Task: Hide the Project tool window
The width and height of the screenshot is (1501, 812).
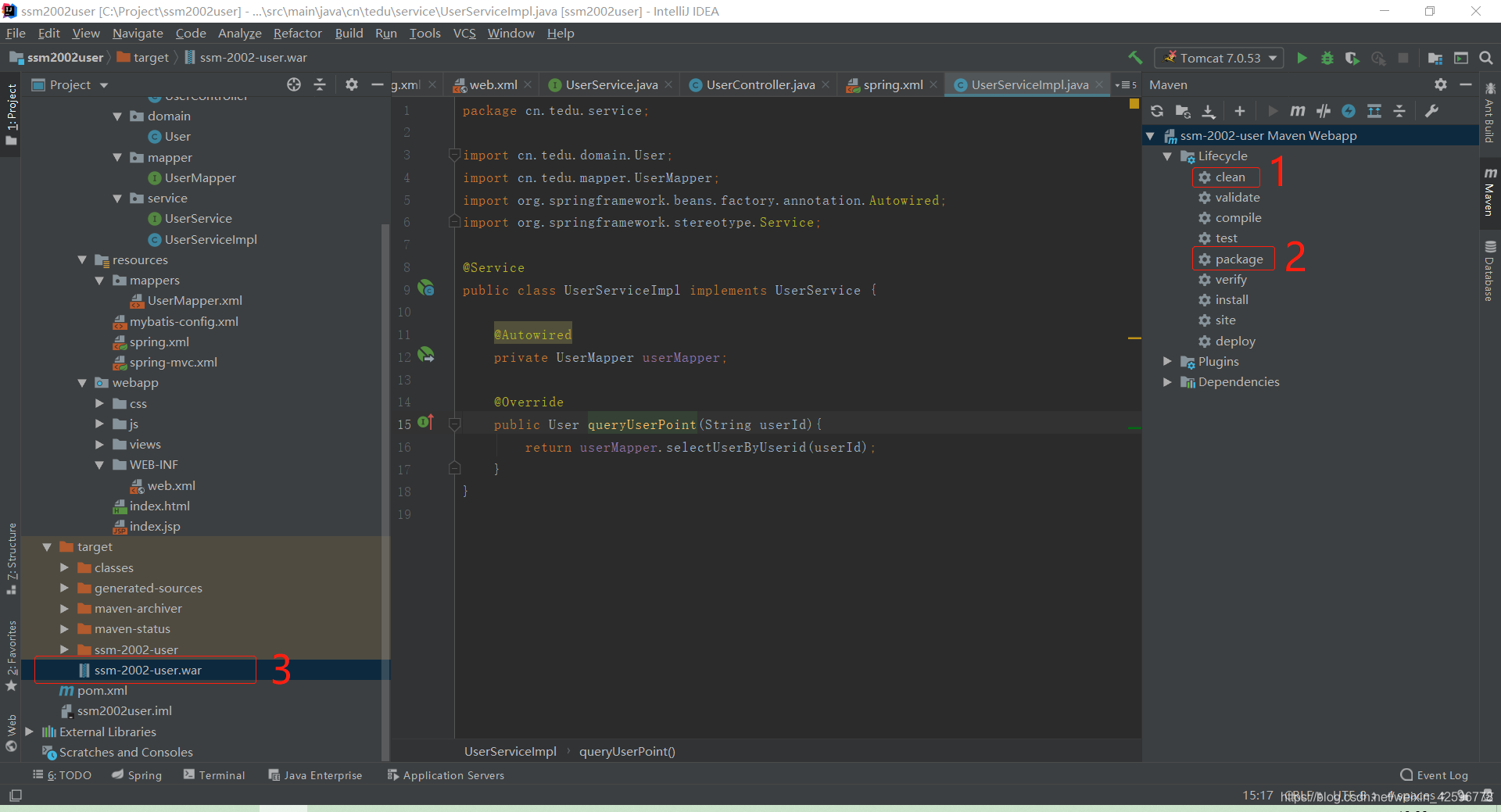Action: pos(377,84)
